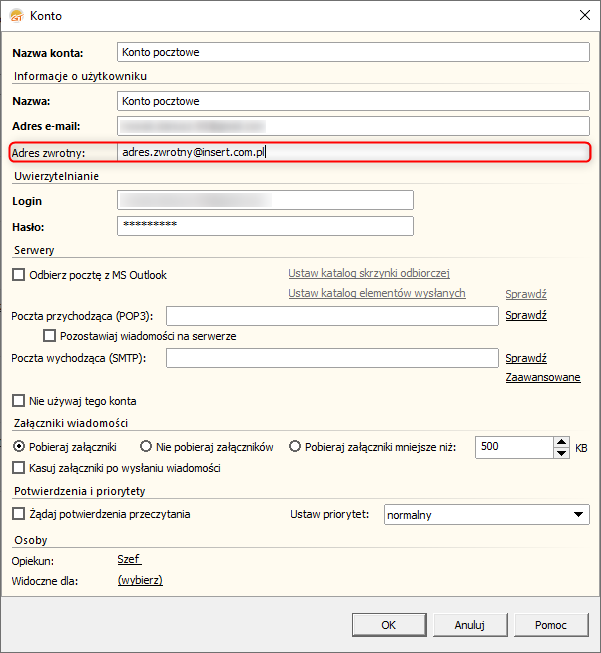Click the Konto window title icon
This screenshot has height=653, width=601.
pos(15,15)
